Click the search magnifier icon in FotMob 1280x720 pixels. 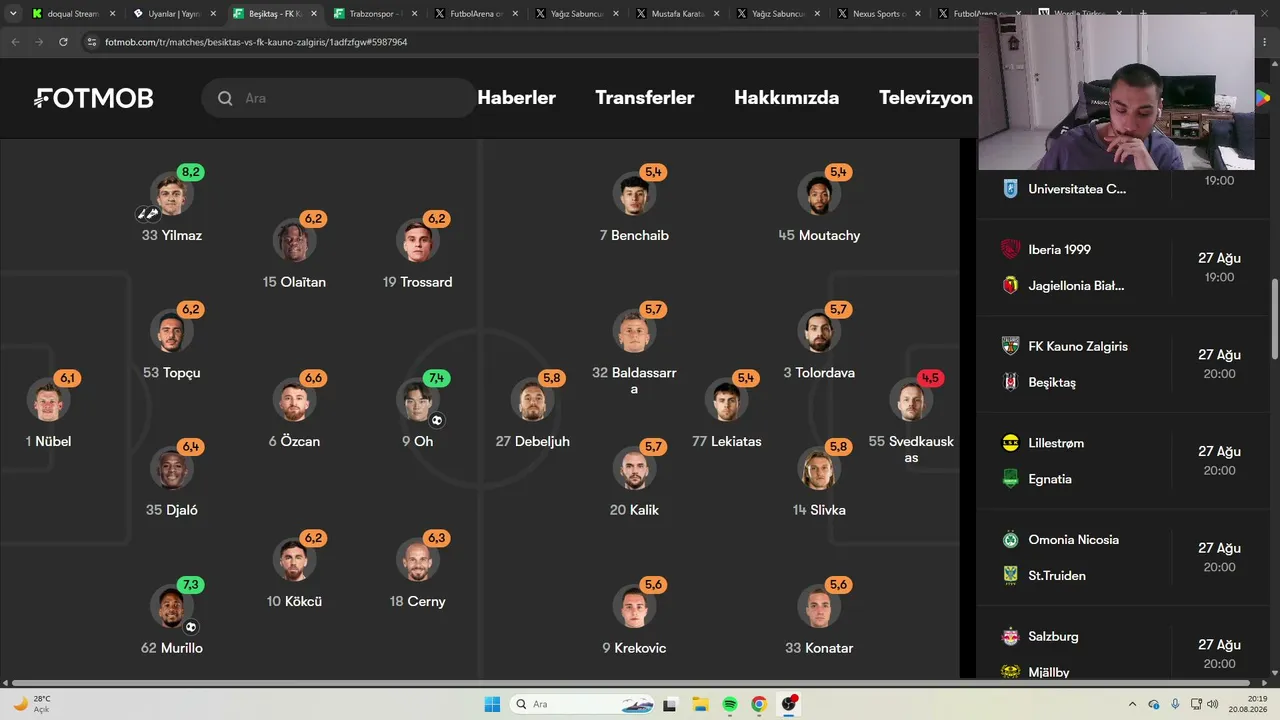click(x=225, y=98)
